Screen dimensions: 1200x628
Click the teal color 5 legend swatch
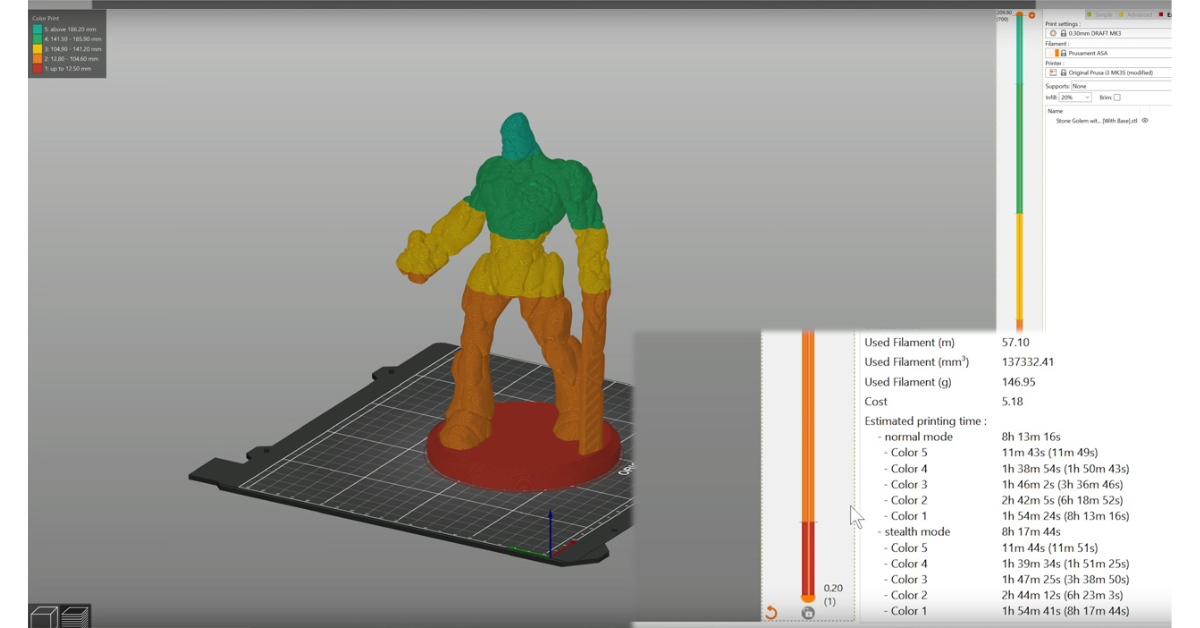[37, 28]
